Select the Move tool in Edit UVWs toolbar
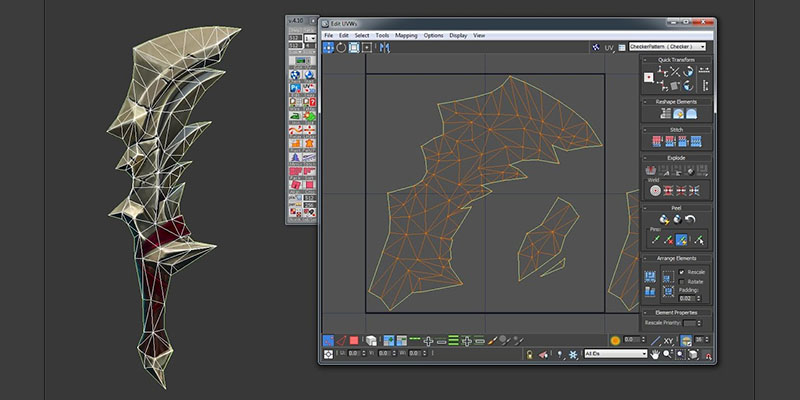The width and height of the screenshot is (800, 400). (x=328, y=47)
